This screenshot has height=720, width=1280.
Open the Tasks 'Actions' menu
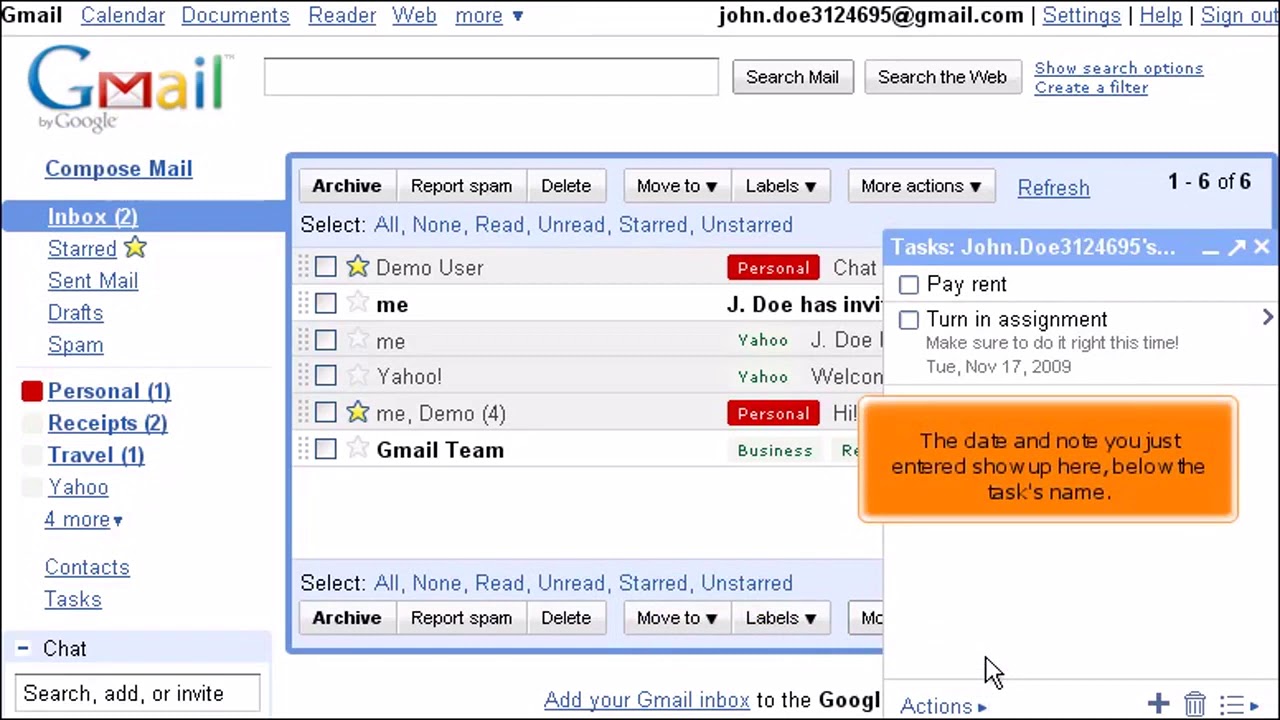point(943,706)
